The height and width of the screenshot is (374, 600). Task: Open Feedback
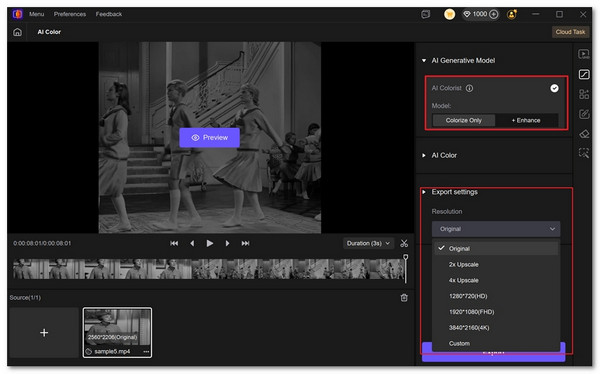click(x=109, y=14)
